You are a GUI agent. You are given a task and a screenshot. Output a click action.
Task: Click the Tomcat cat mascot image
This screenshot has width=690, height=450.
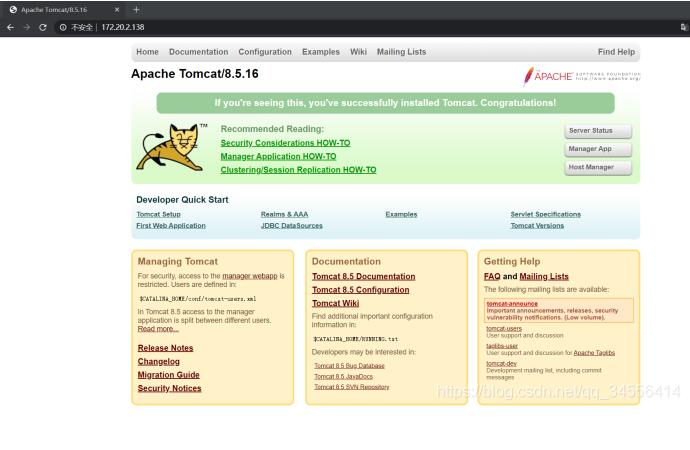pos(172,147)
